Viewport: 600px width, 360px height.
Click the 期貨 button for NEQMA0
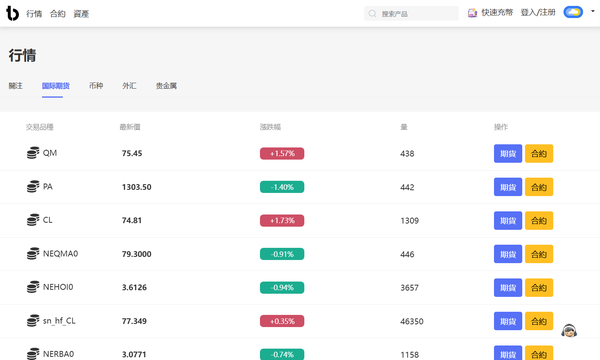(508, 254)
